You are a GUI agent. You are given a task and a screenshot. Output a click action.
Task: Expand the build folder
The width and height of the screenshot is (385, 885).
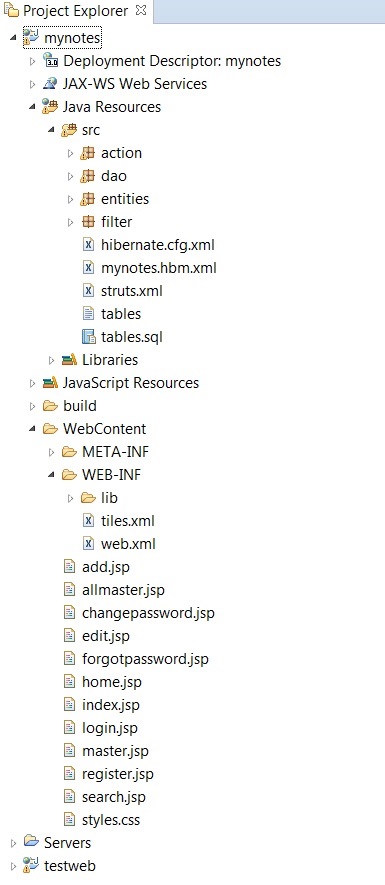coord(32,406)
